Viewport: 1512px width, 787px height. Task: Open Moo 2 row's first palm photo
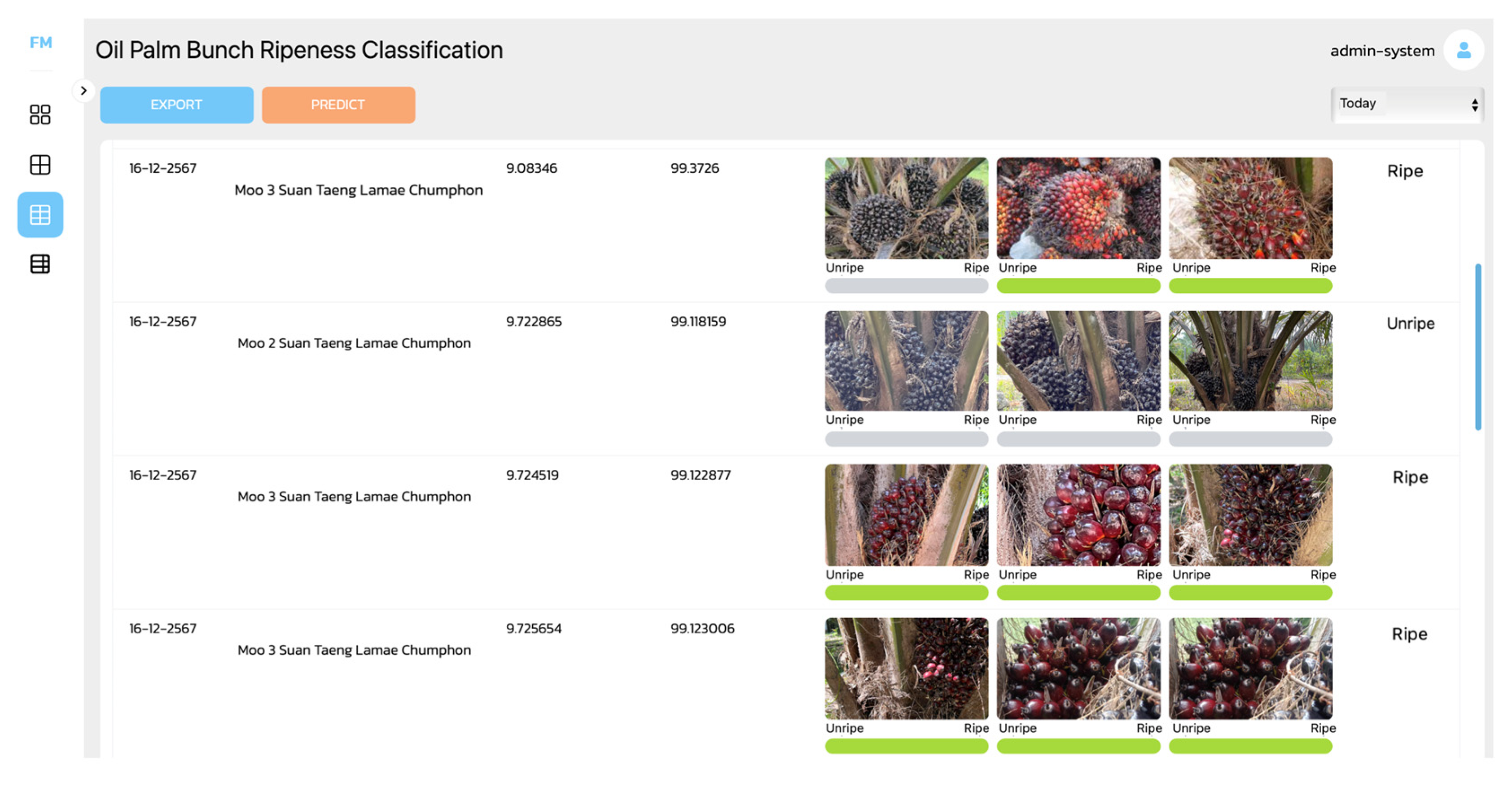pos(906,361)
